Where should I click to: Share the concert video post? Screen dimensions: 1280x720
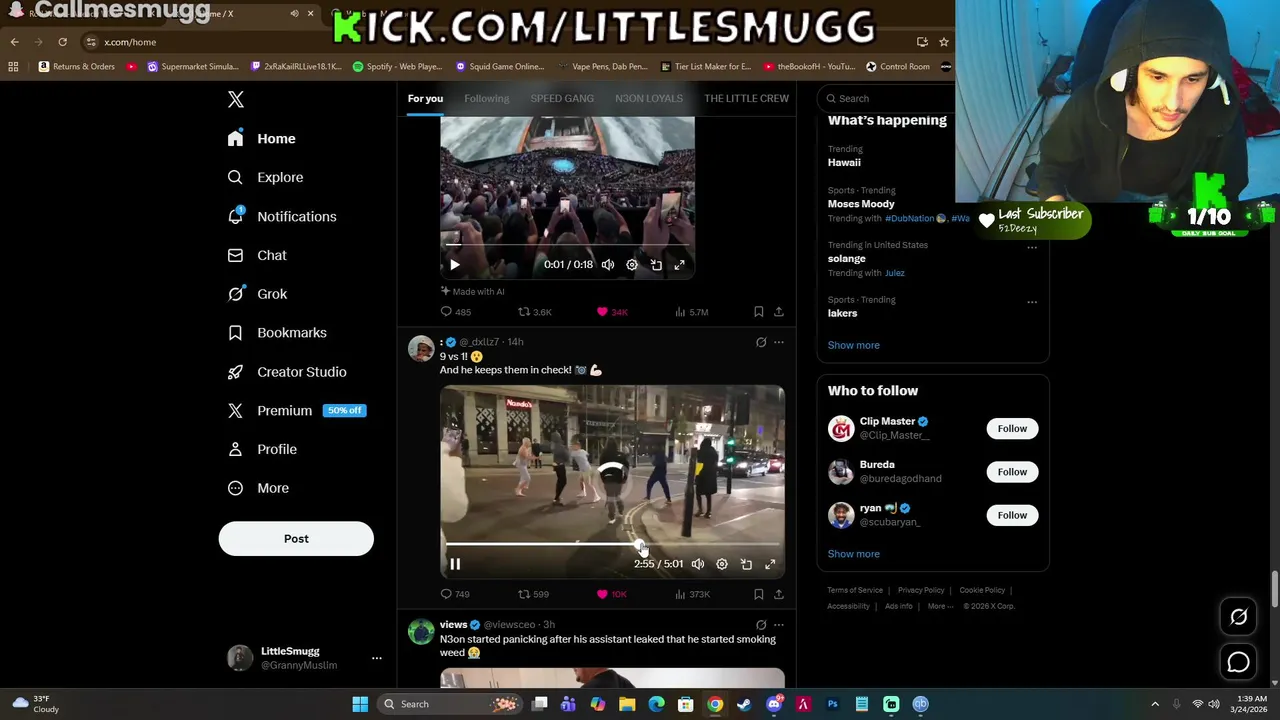[779, 312]
